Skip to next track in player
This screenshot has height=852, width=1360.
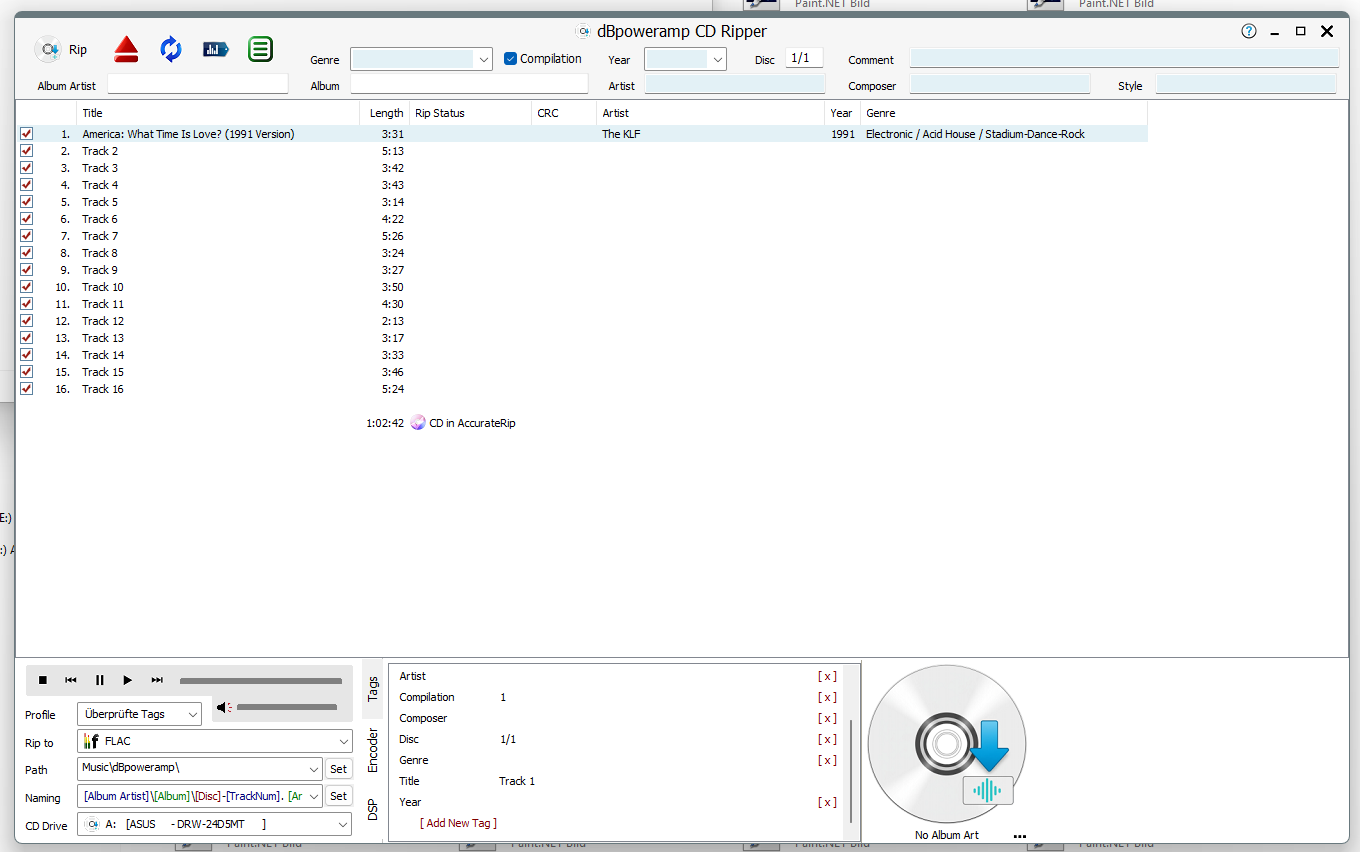click(x=157, y=680)
